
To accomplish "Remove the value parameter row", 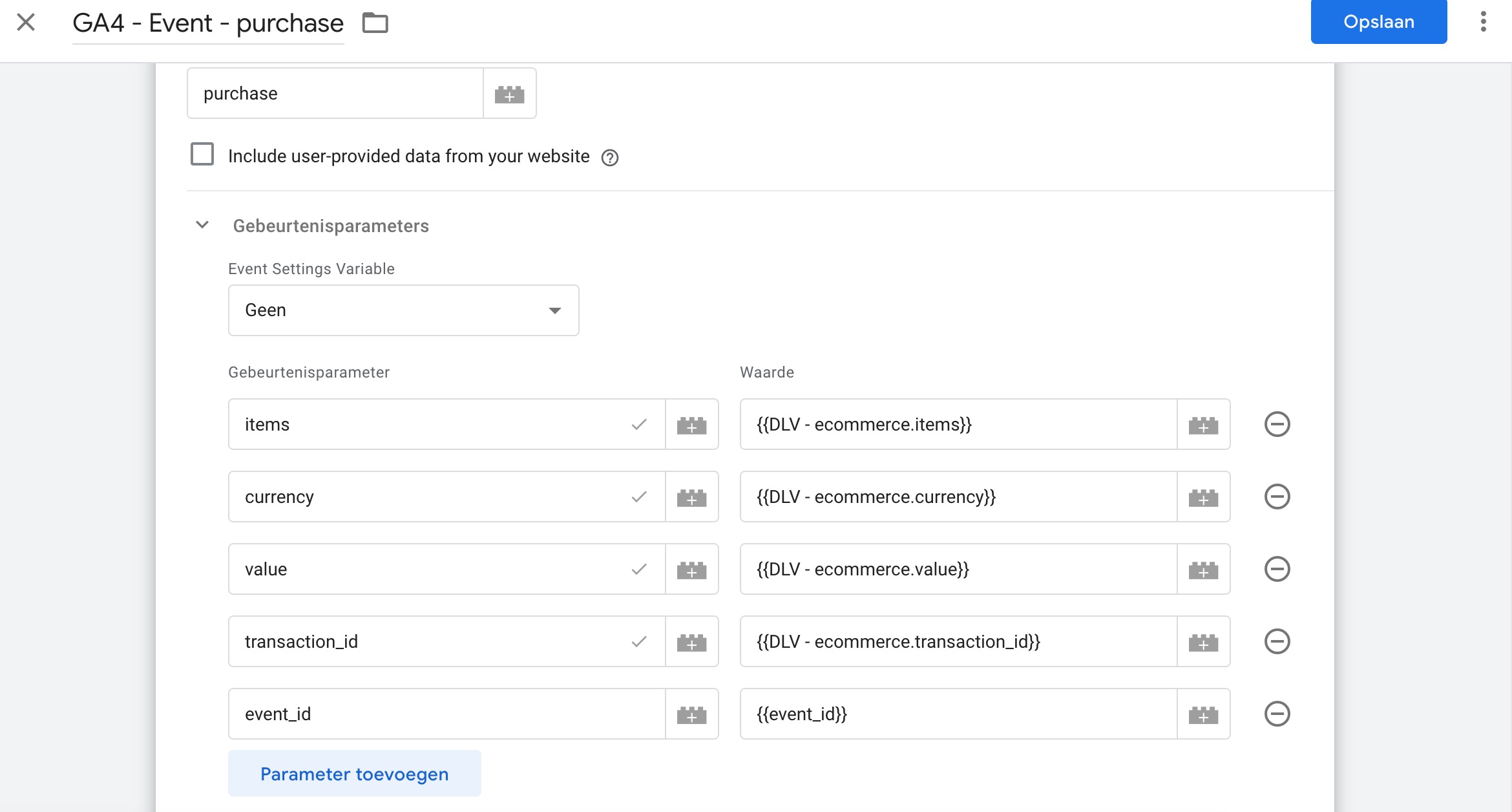I will click(1277, 569).
